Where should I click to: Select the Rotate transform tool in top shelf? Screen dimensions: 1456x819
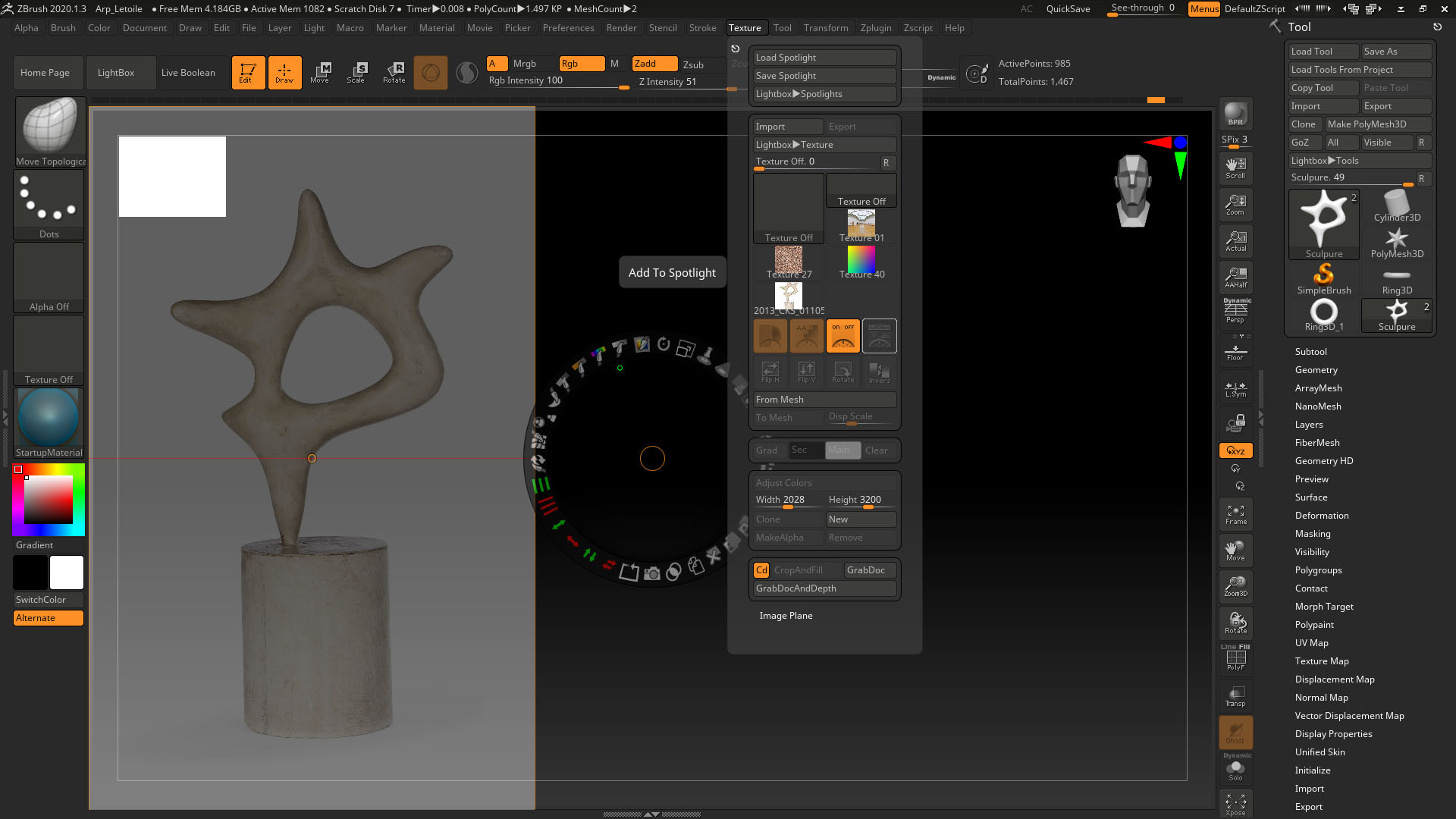[394, 73]
